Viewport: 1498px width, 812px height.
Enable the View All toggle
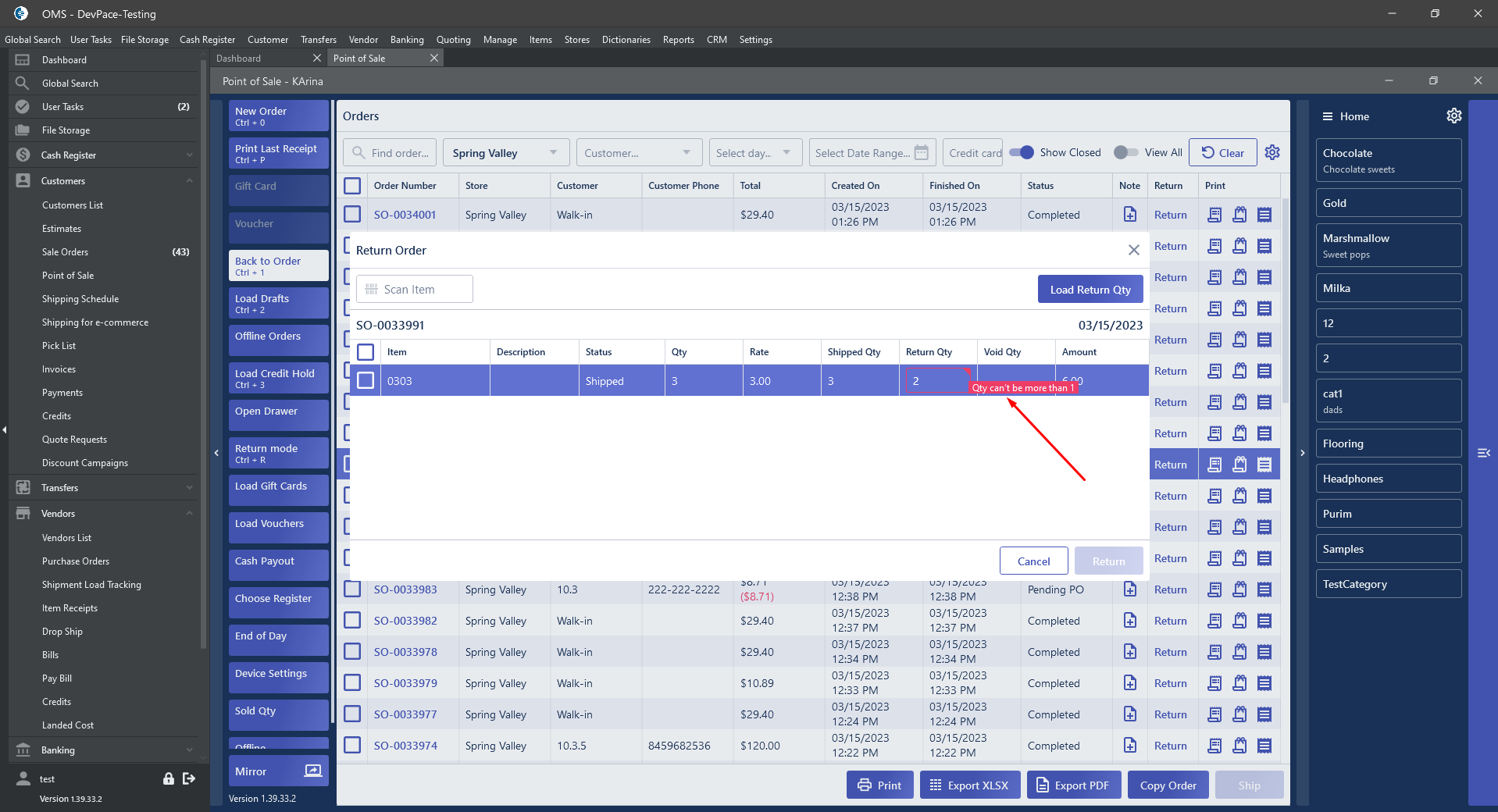pos(1125,152)
